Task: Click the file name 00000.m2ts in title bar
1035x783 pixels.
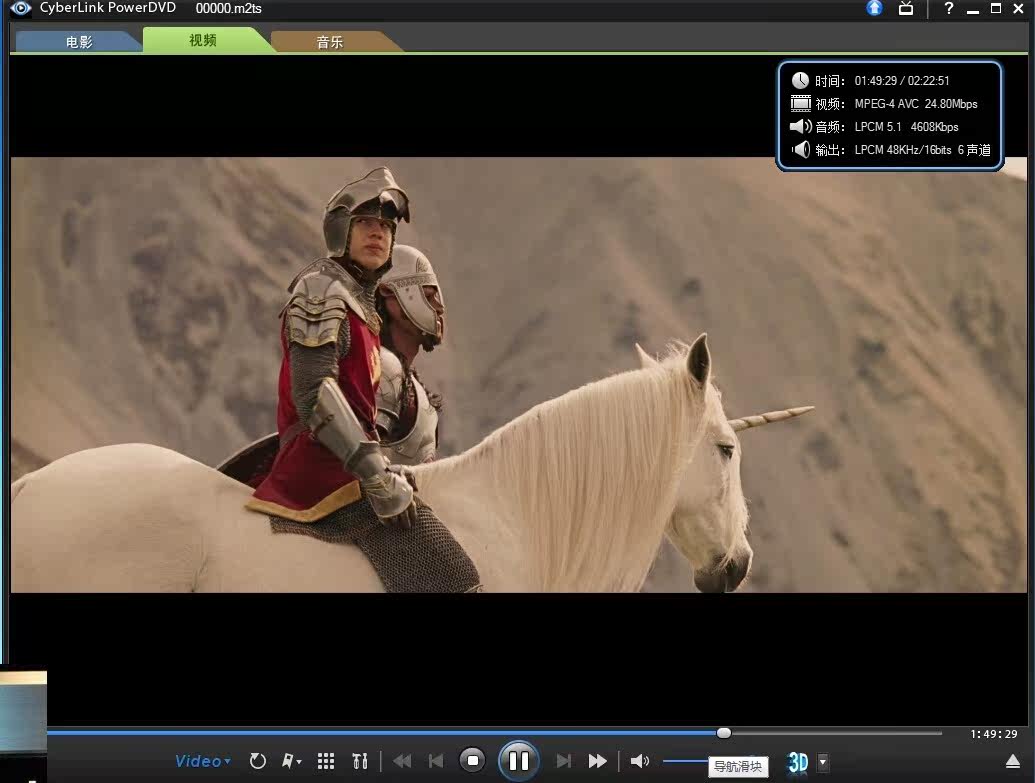Action: click(x=228, y=9)
